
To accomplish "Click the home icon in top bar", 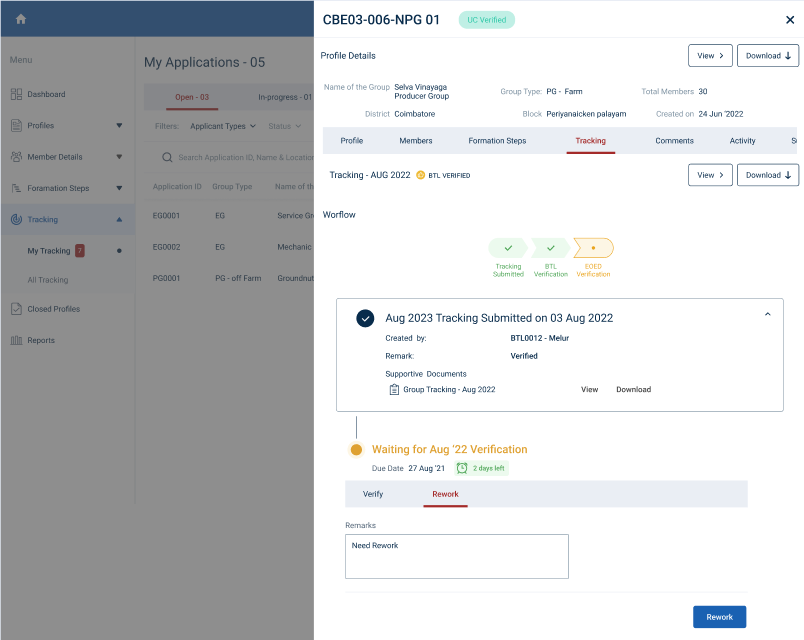I will pyautogui.click(x=21, y=19).
